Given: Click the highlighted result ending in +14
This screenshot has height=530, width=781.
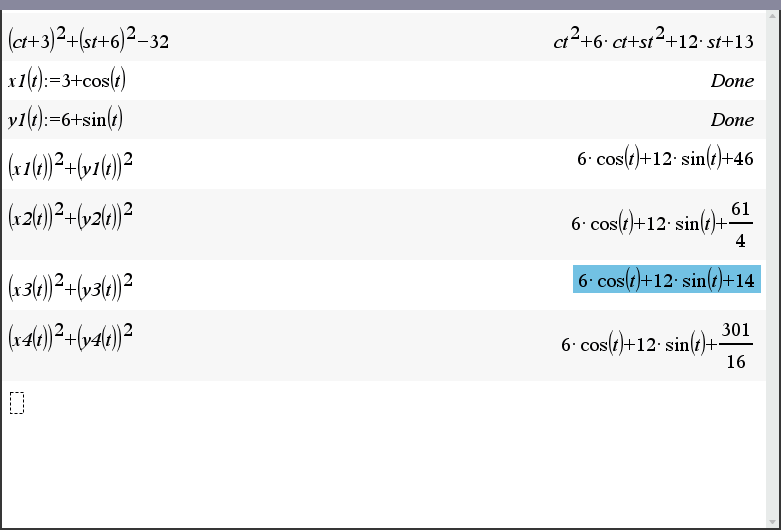Looking at the screenshot, I should click(666, 279).
